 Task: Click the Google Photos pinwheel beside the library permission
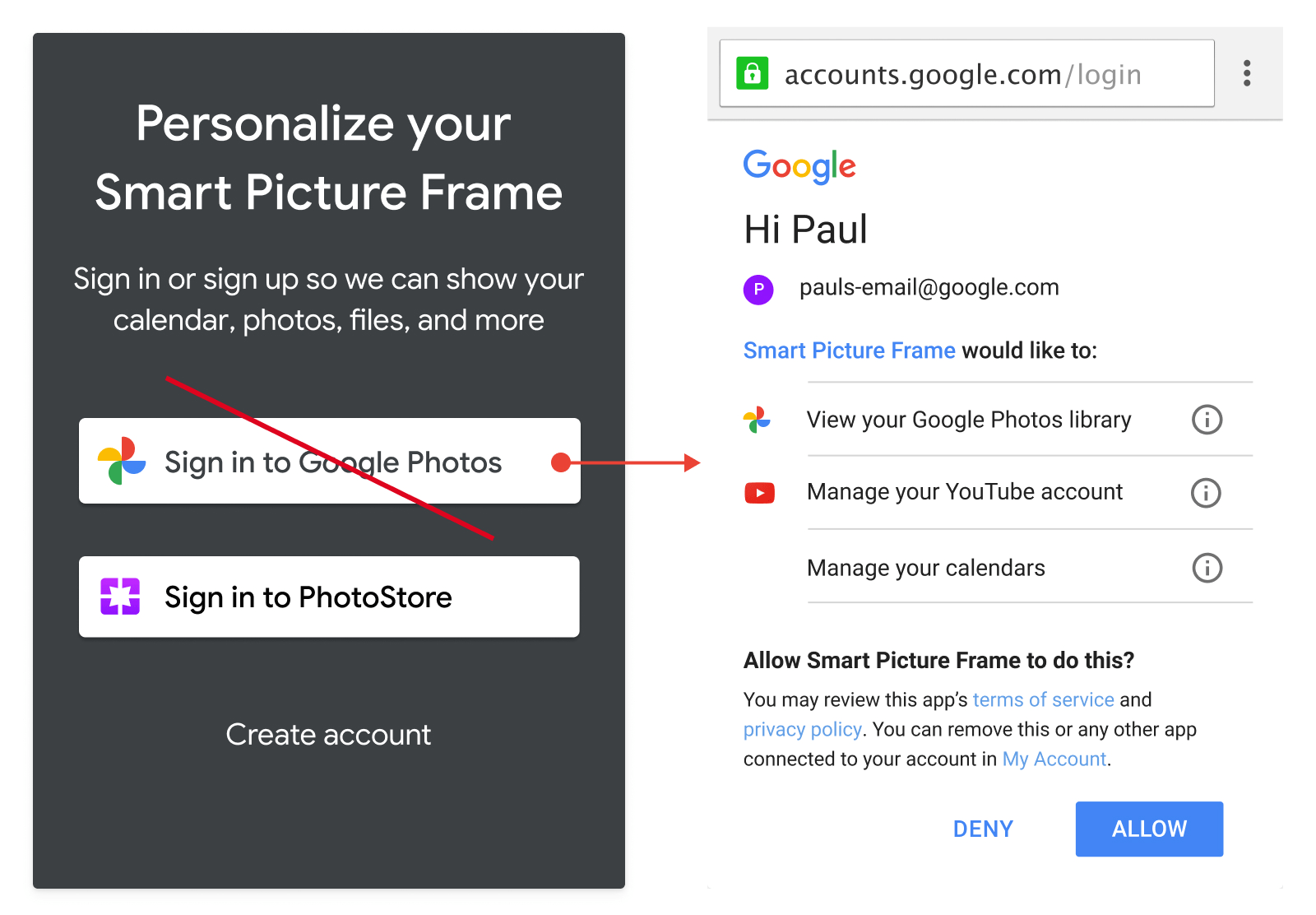pyautogui.click(x=758, y=420)
